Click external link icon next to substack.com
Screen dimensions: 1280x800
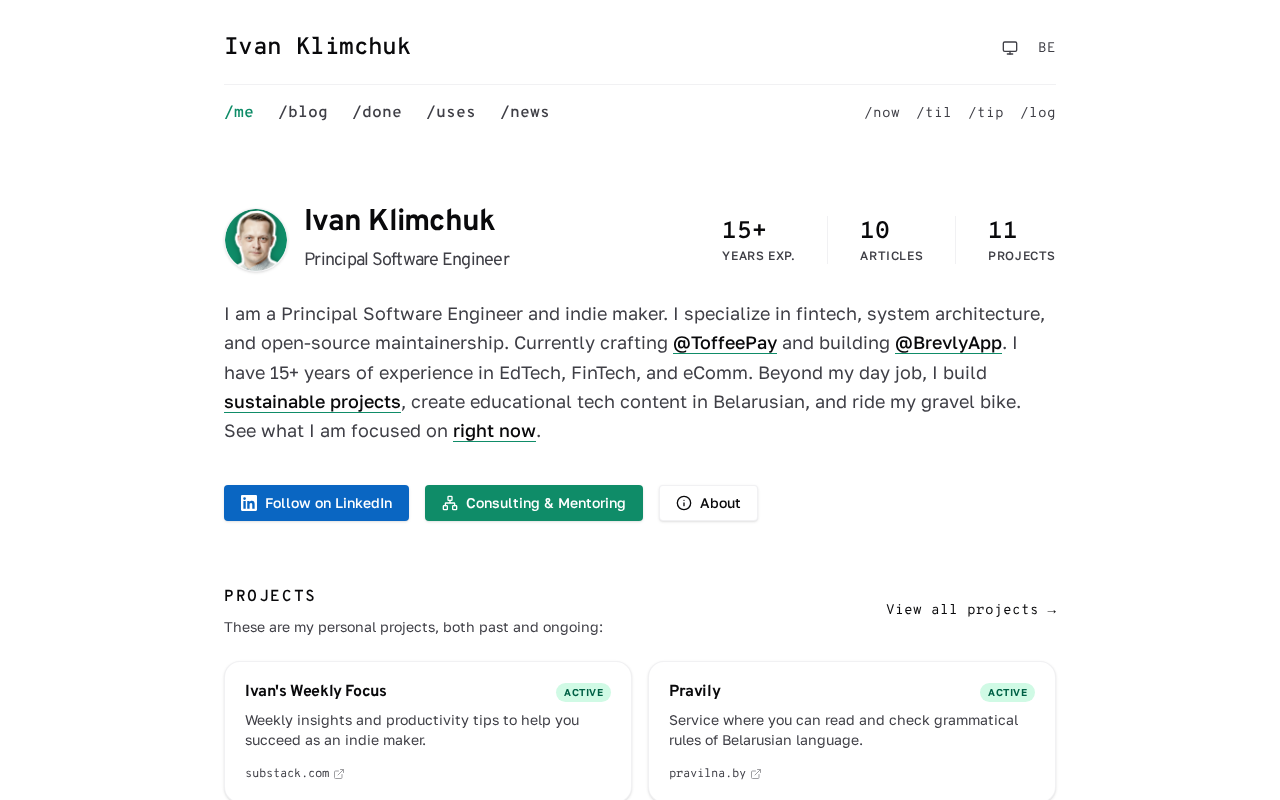click(x=339, y=774)
